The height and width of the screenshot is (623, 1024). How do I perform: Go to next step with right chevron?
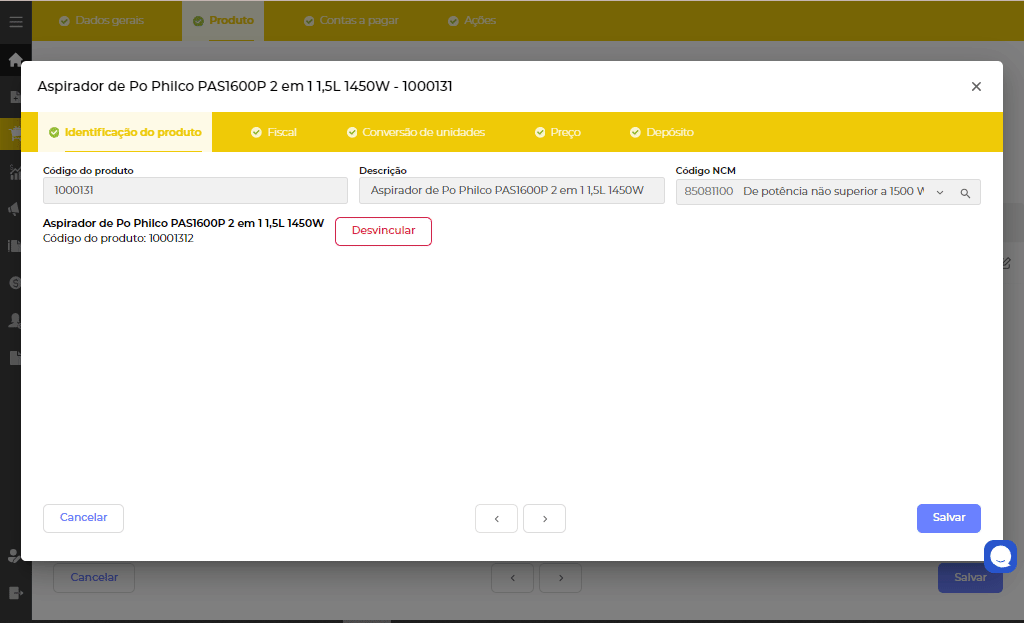coord(544,519)
